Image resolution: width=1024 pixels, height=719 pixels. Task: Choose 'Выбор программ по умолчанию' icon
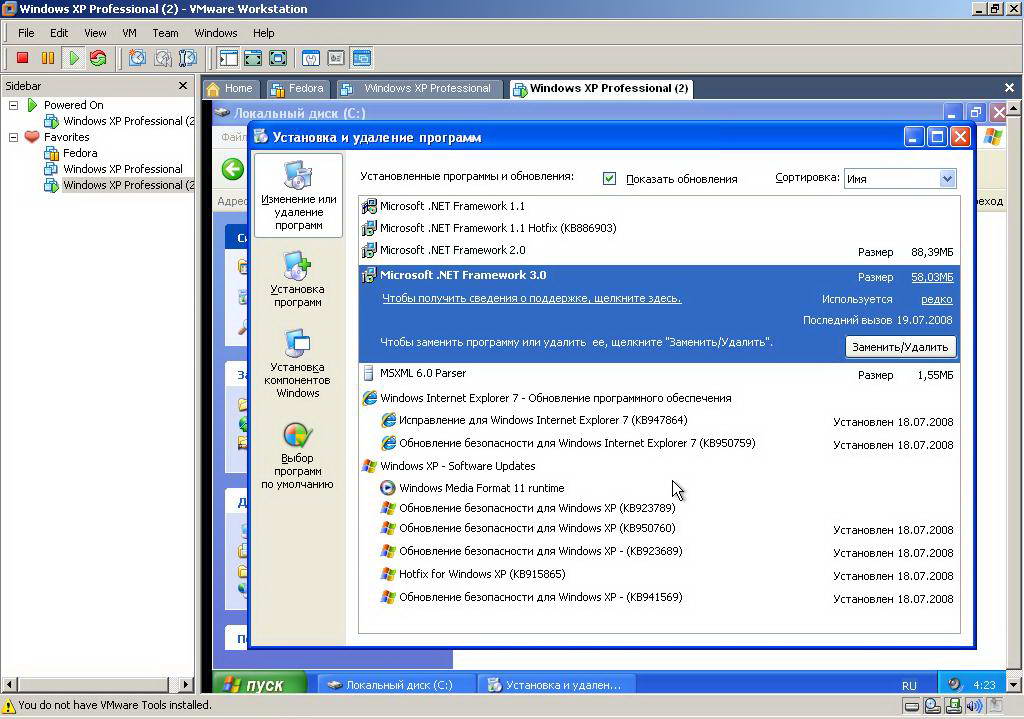tap(297, 455)
